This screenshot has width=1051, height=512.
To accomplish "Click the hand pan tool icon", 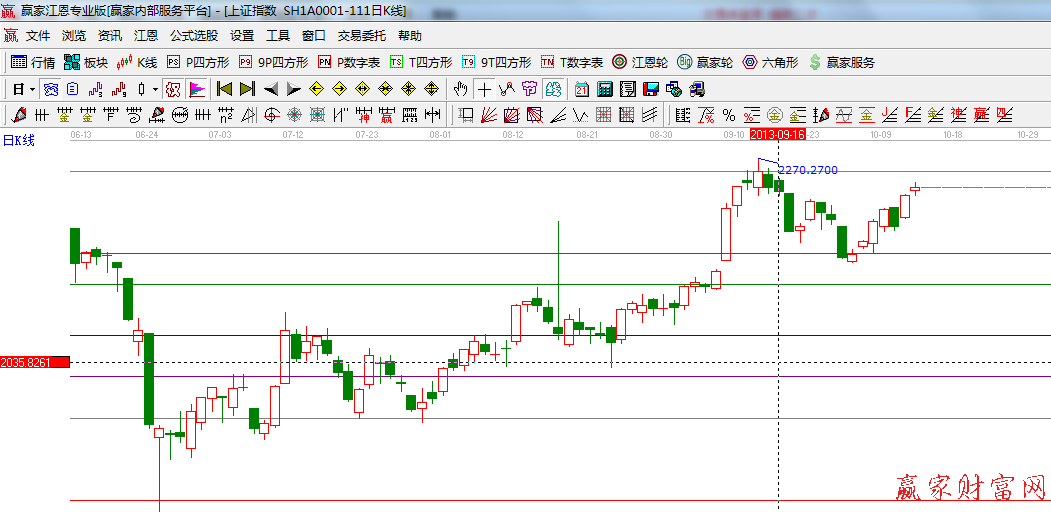I will pos(461,89).
